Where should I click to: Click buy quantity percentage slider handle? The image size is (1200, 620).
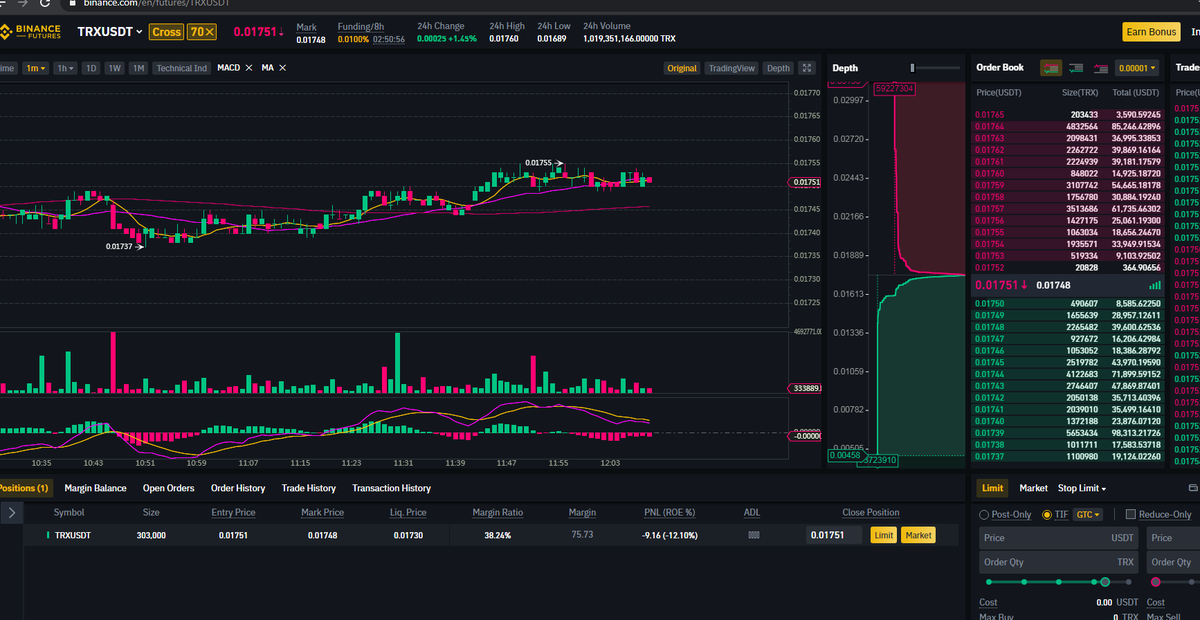pyautogui.click(x=1105, y=581)
